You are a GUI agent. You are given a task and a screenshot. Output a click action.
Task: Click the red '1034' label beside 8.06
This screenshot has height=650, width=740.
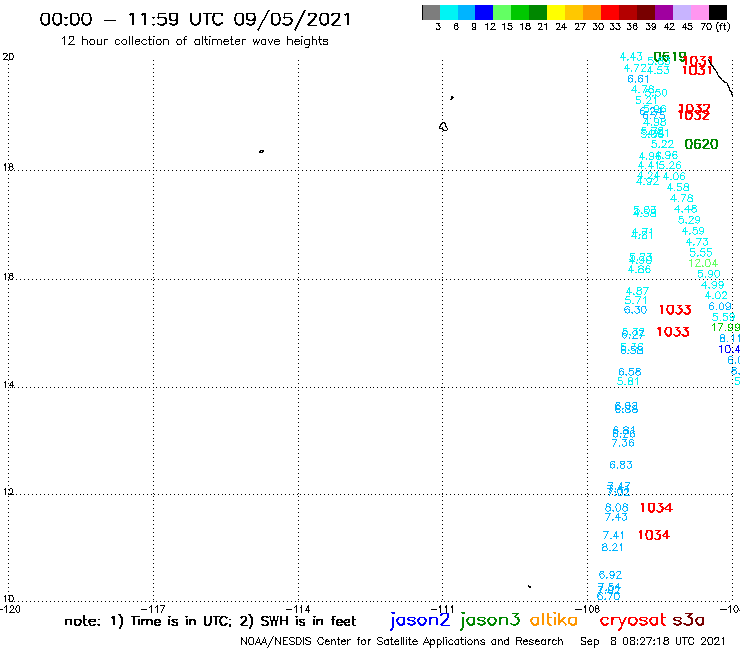(656, 507)
